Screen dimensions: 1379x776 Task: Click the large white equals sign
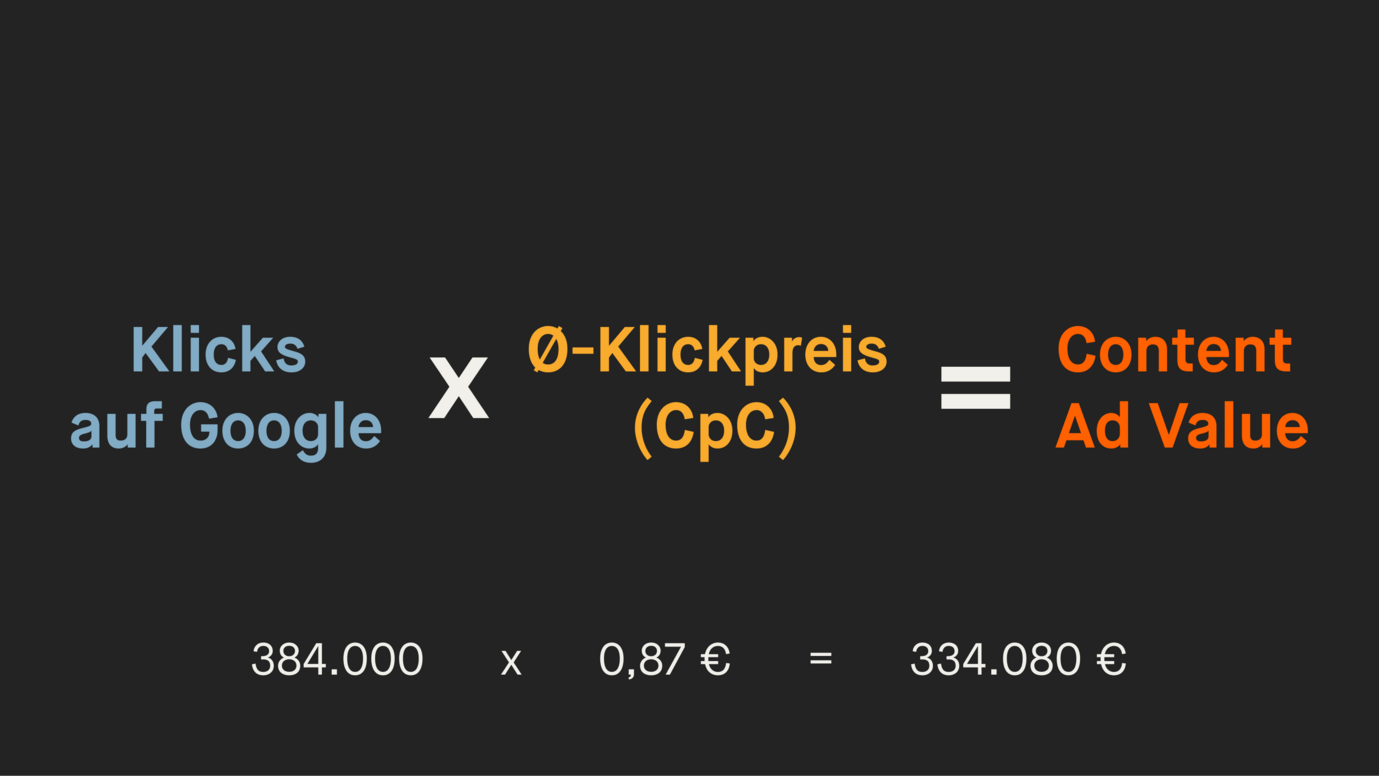976,388
